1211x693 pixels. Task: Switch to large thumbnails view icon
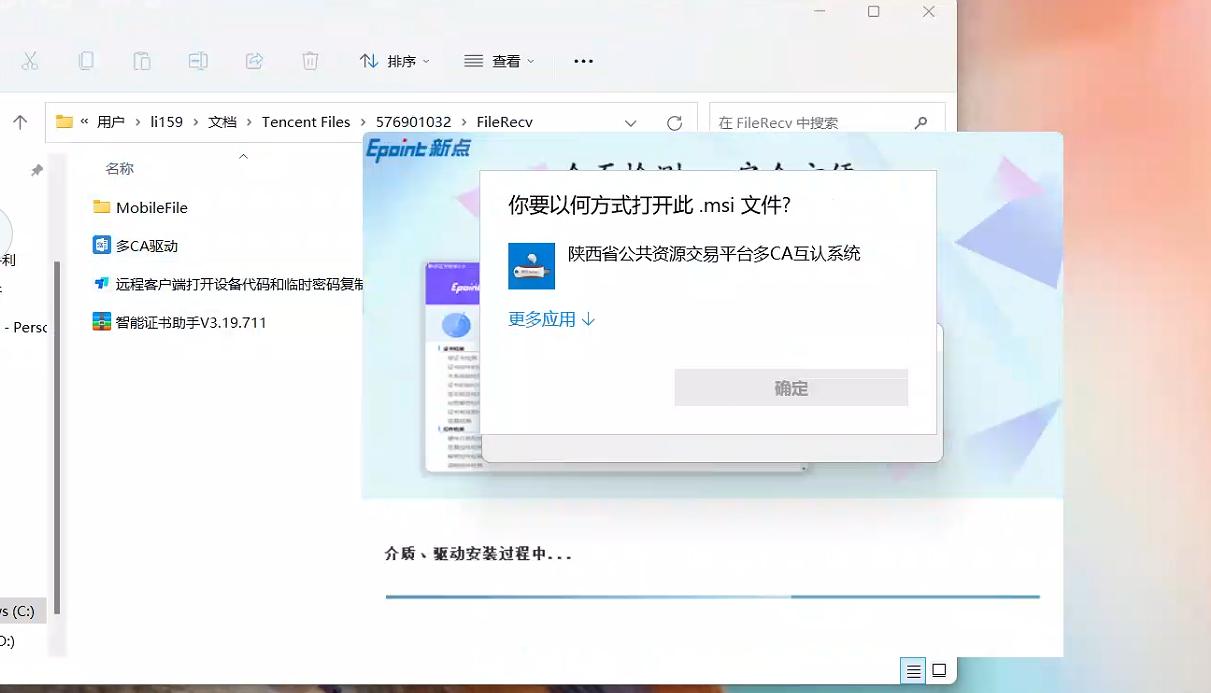tap(939, 671)
